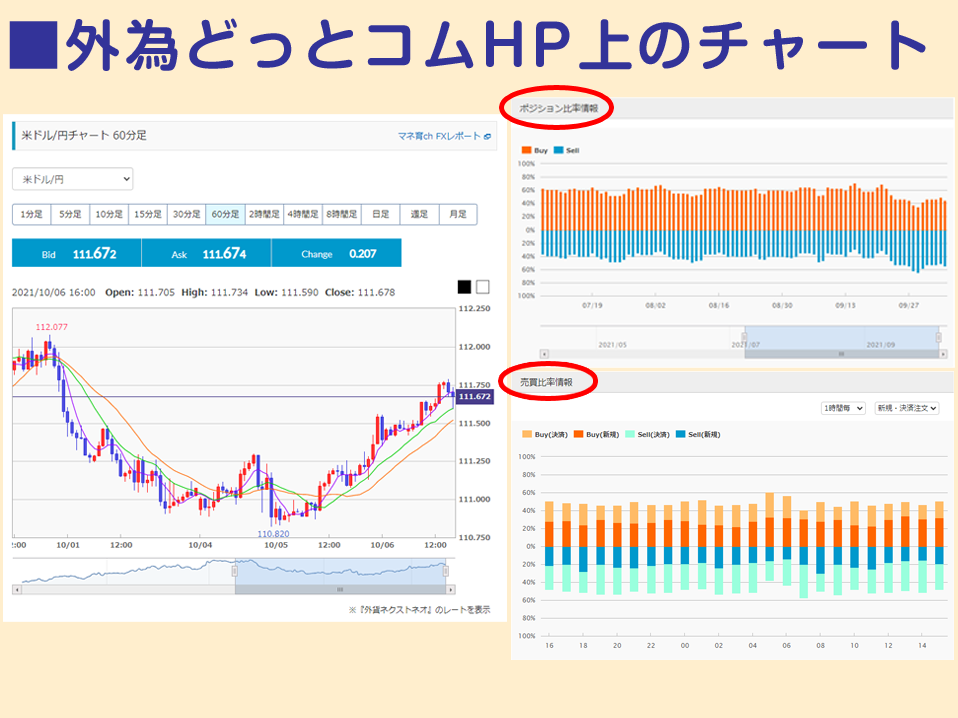This screenshot has width=958, height=718.
Task: Switch to 日足 daily timeframe
Action: [x=381, y=214]
